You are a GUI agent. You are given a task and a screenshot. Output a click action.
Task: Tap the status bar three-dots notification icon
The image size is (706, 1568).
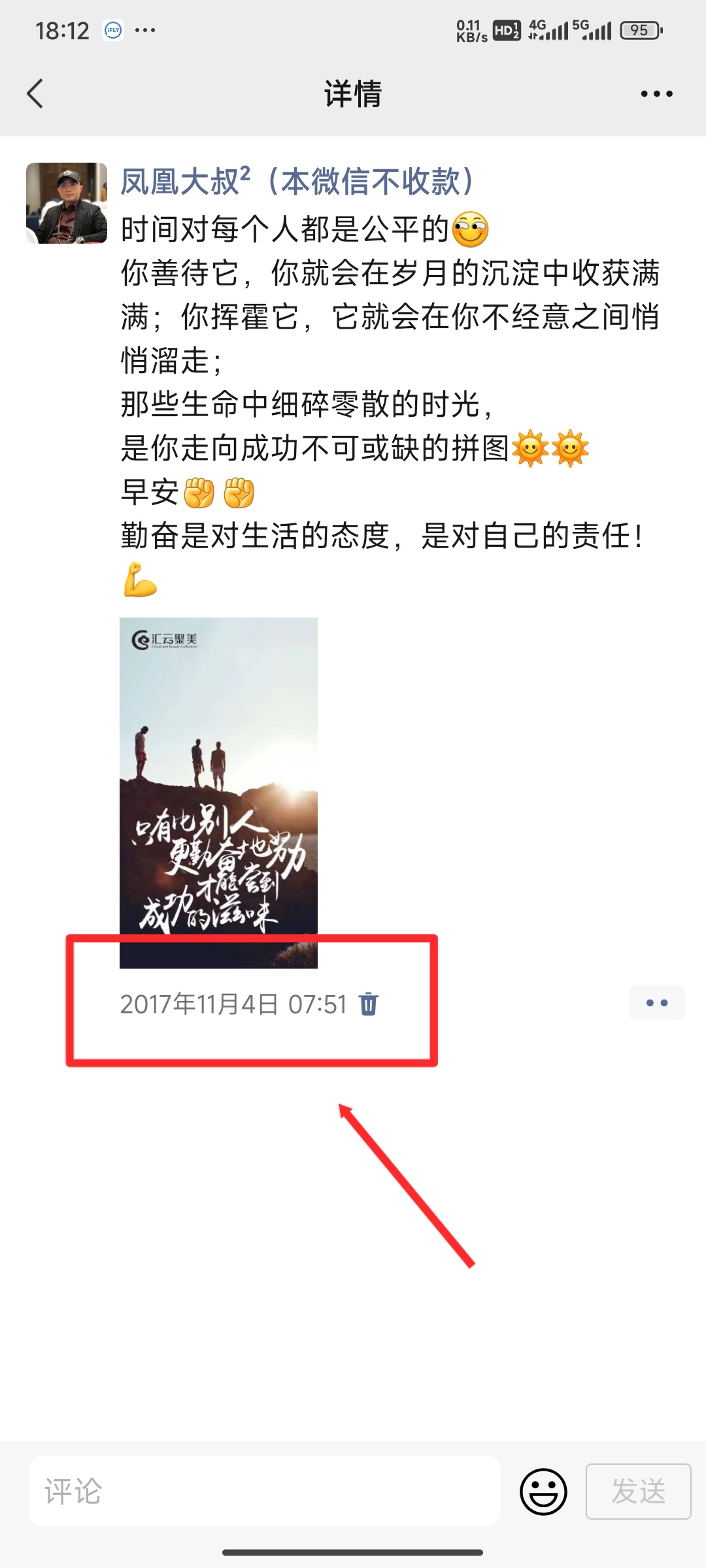[145, 30]
